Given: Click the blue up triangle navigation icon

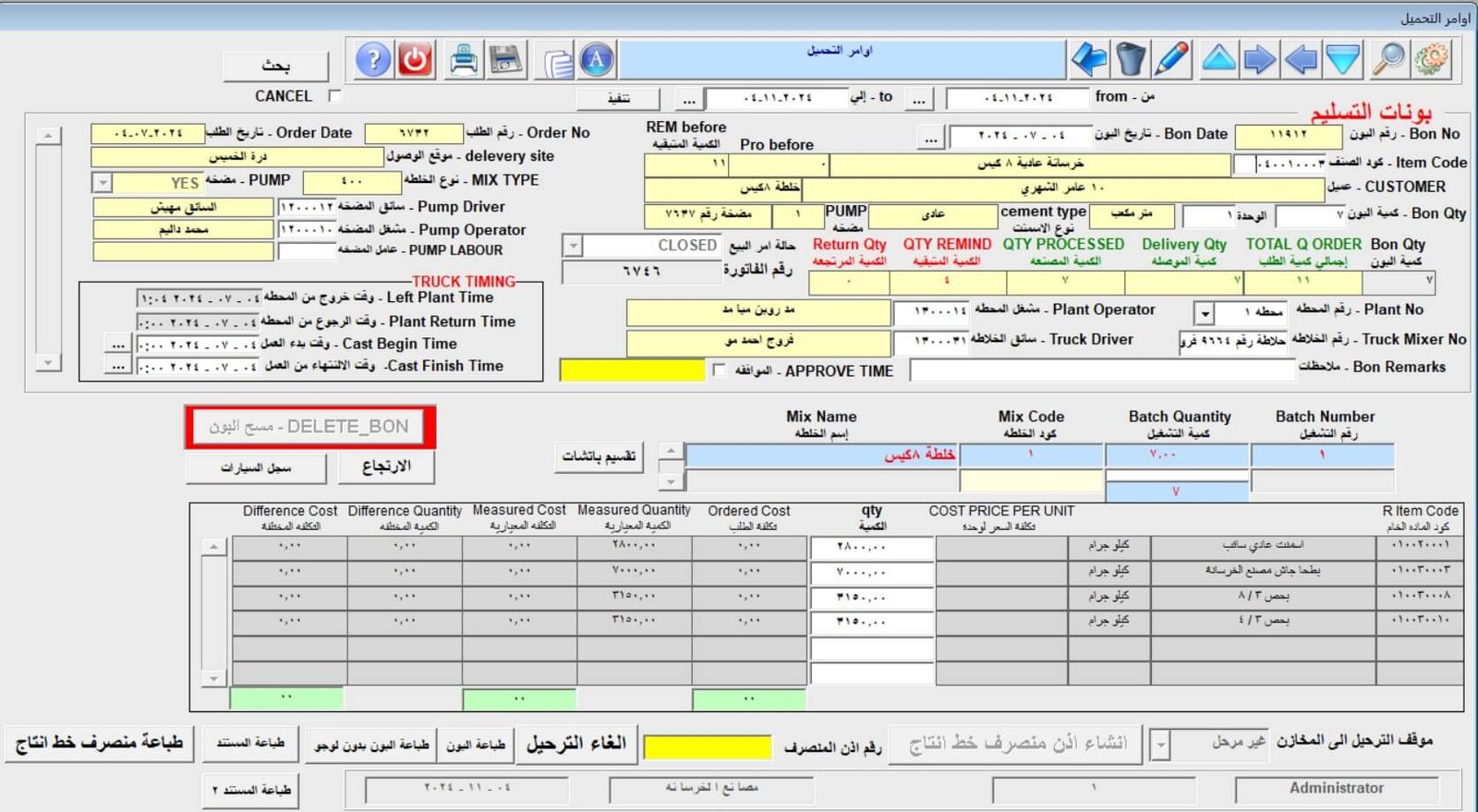Looking at the screenshot, I should pyautogui.click(x=1218, y=60).
